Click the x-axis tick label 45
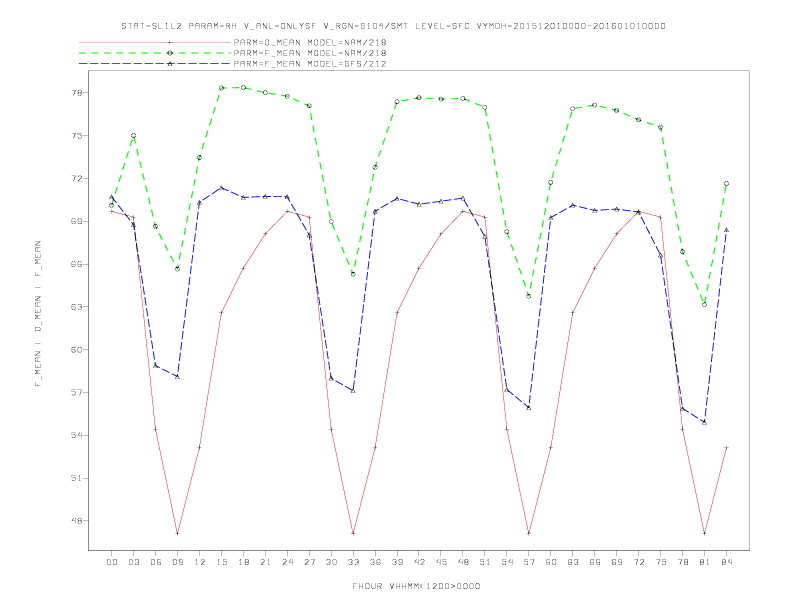Image resolution: width=792 pixels, height=612 pixels. (441, 562)
